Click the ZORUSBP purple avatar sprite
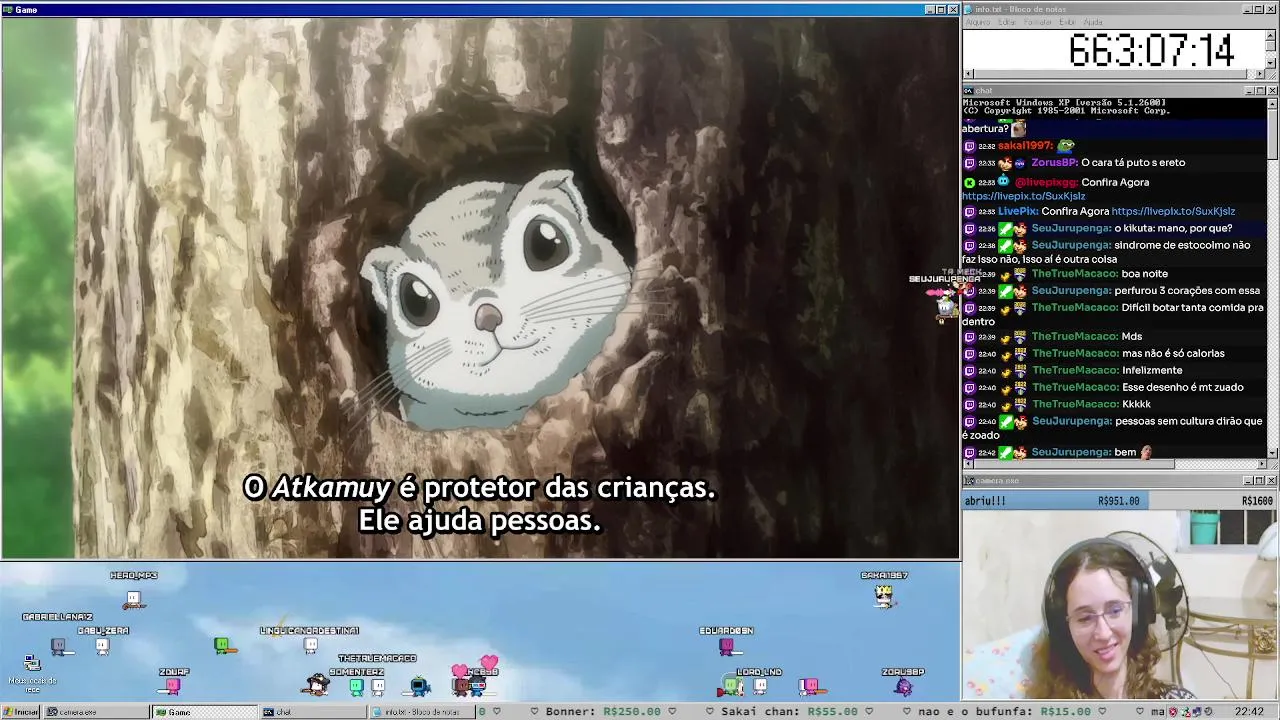Viewport: 1280px width, 720px height. click(x=904, y=686)
